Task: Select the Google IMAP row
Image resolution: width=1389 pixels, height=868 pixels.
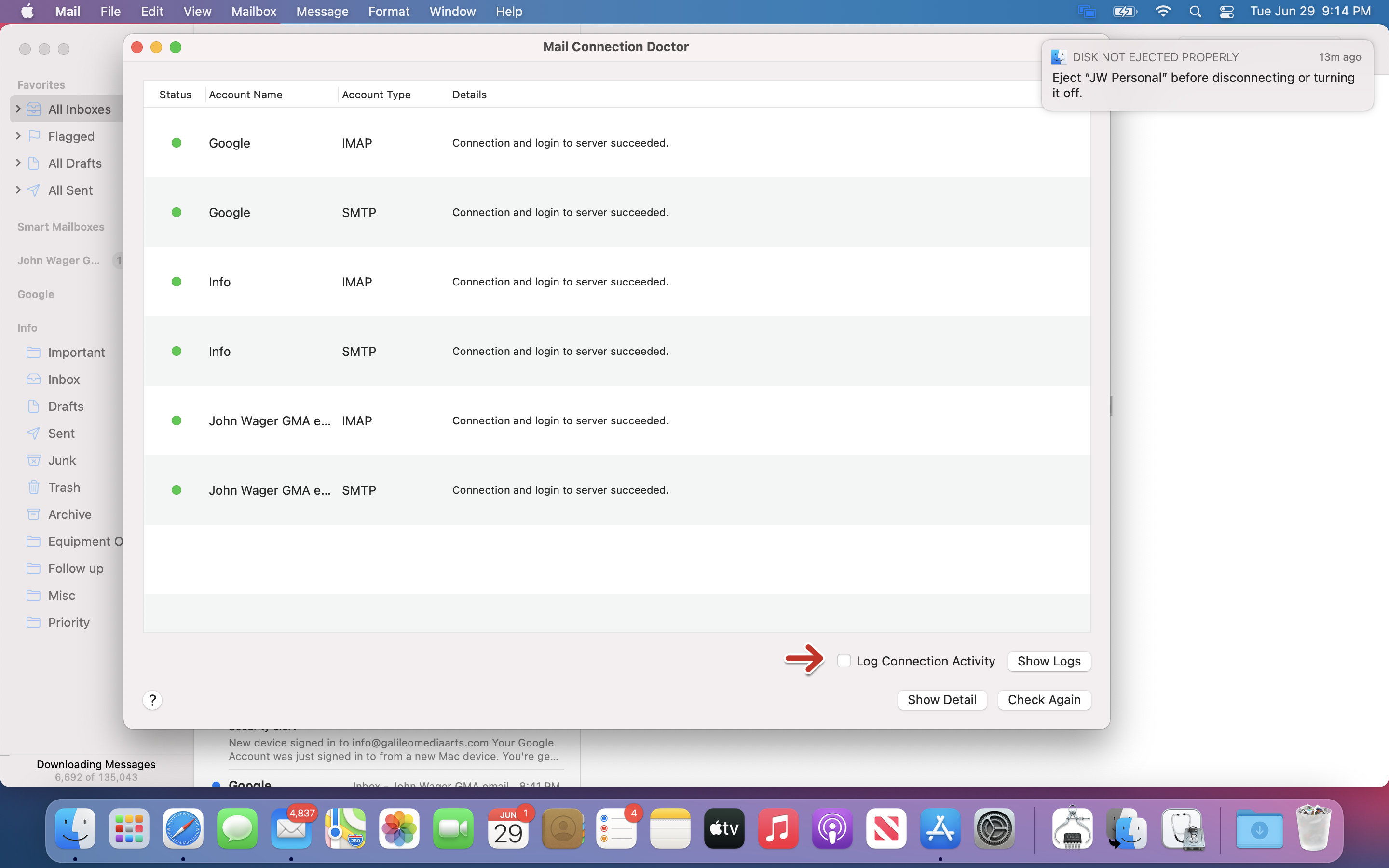Action: coord(616,143)
